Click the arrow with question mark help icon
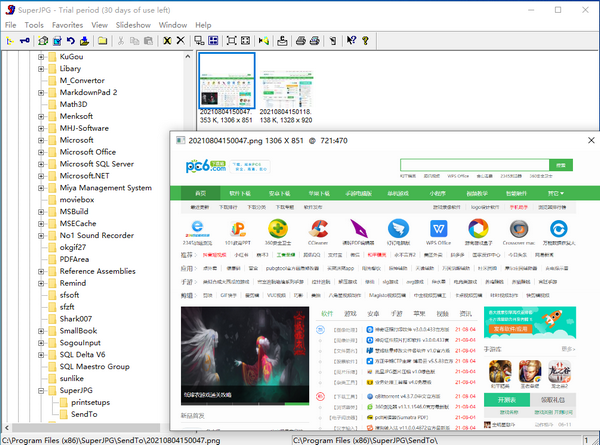The image size is (600, 445). pyautogui.click(x=351, y=41)
